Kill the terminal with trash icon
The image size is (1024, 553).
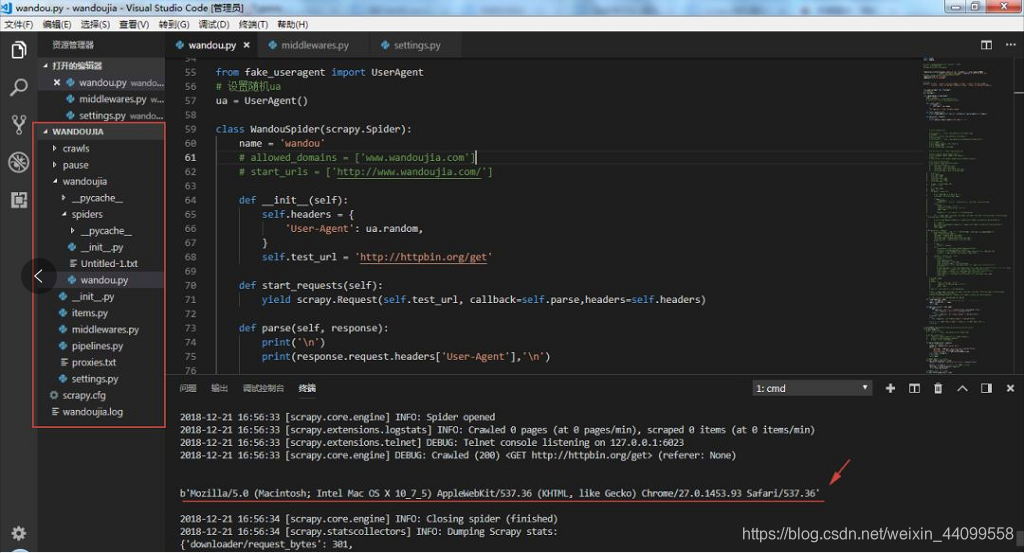tap(938, 388)
